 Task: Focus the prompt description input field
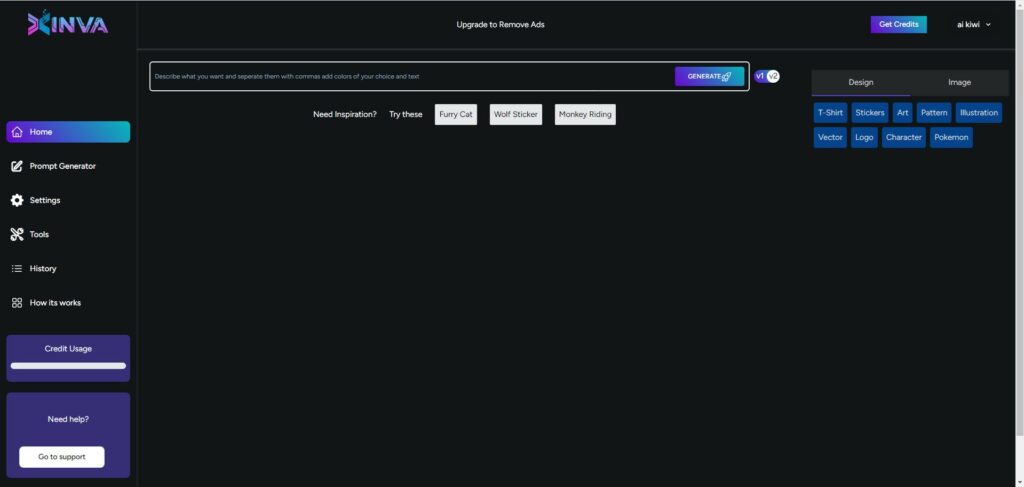410,76
